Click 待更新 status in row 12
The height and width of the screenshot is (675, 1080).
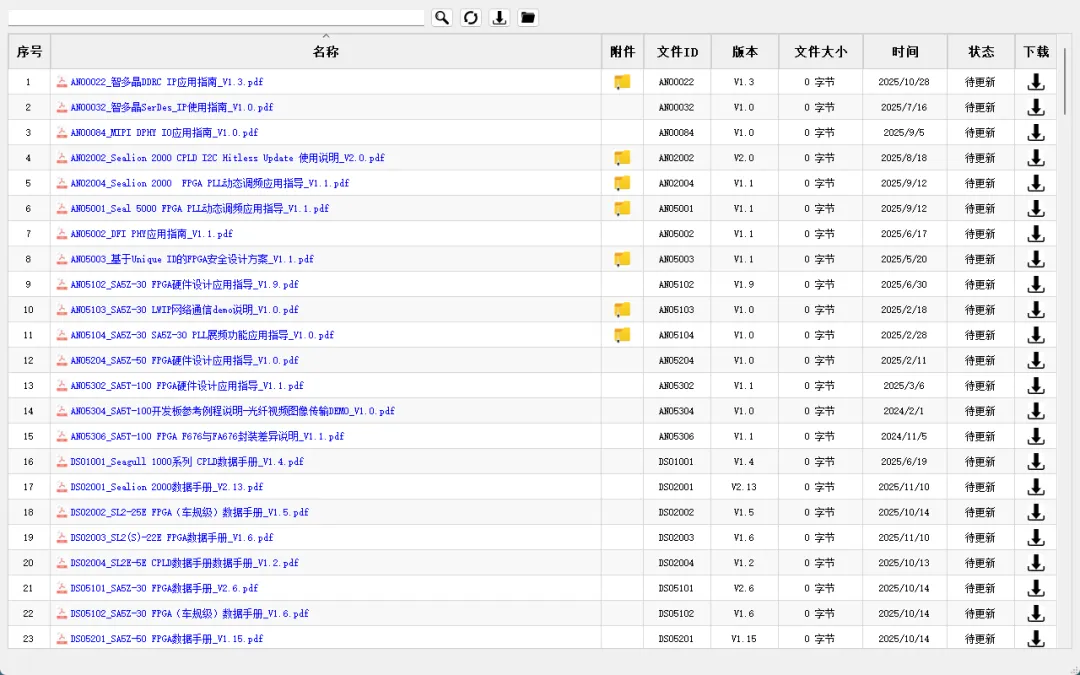[x=980, y=360]
